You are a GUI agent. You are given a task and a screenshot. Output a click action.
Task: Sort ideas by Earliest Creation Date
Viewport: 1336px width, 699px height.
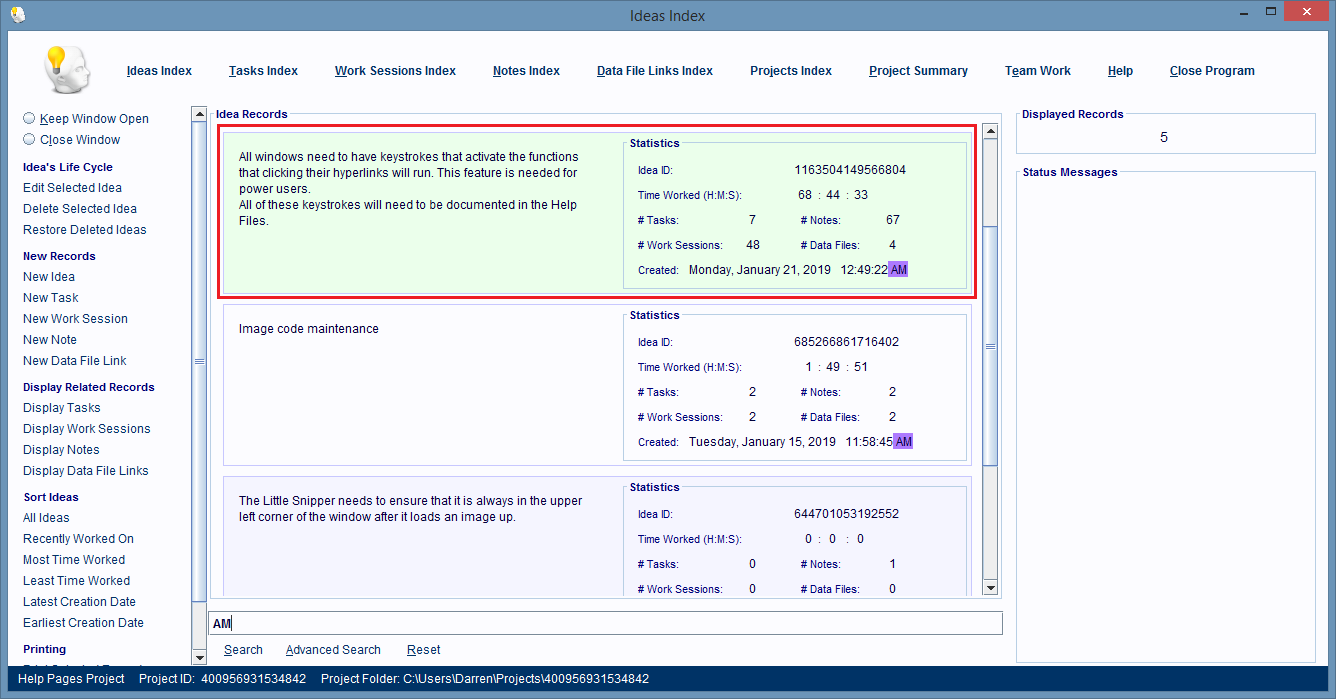83,623
